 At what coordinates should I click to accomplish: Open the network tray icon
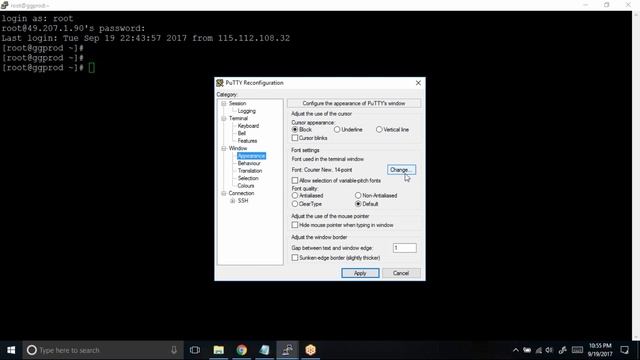538,350
